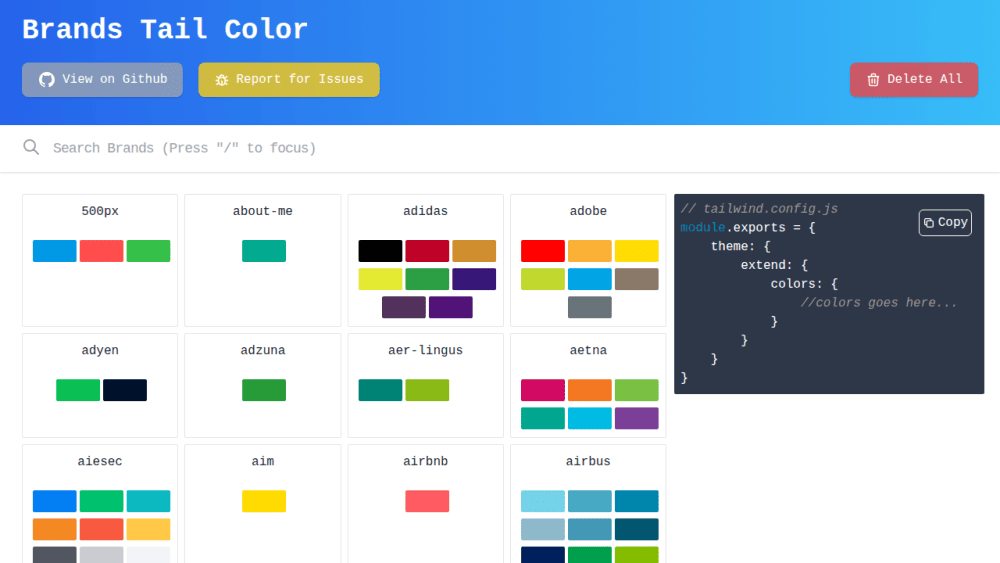This screenshot has width=1000, height=563.
Task: Select the coral airbnb swatch
Action: pos(427,501)
